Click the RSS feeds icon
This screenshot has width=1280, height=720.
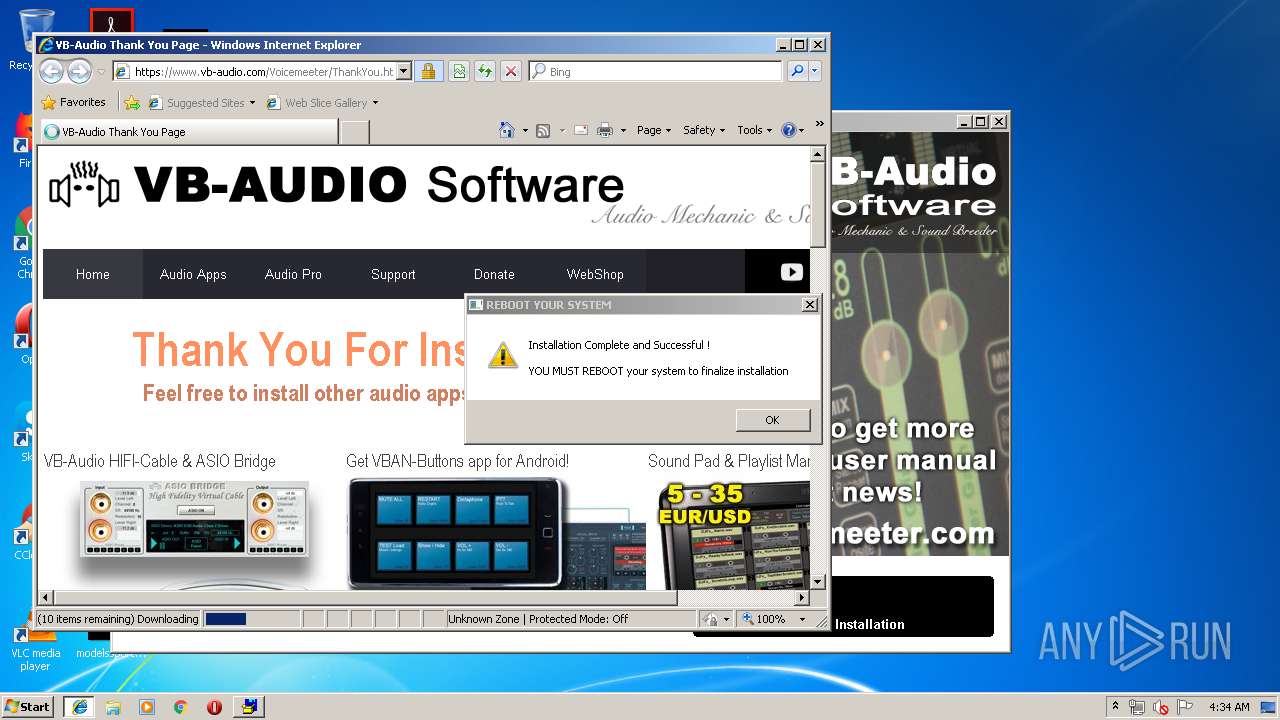(x=543, y=130)
